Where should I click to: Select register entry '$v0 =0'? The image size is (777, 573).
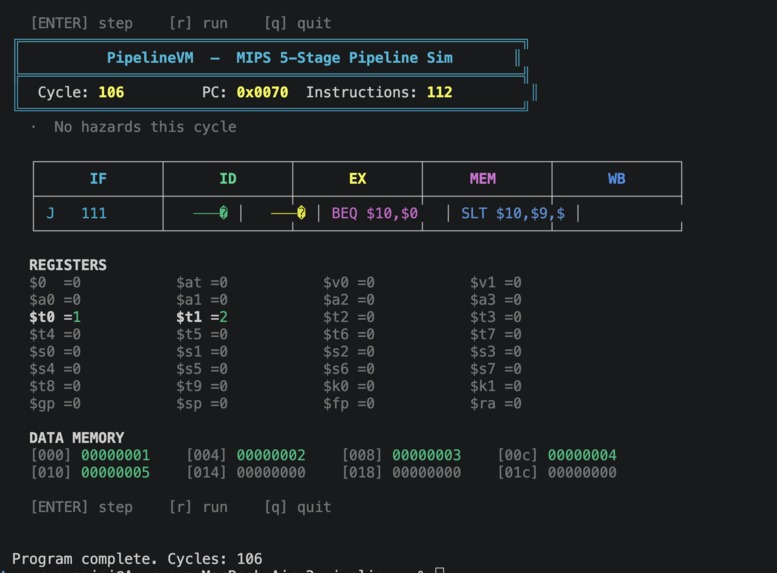tap(349, 283)
